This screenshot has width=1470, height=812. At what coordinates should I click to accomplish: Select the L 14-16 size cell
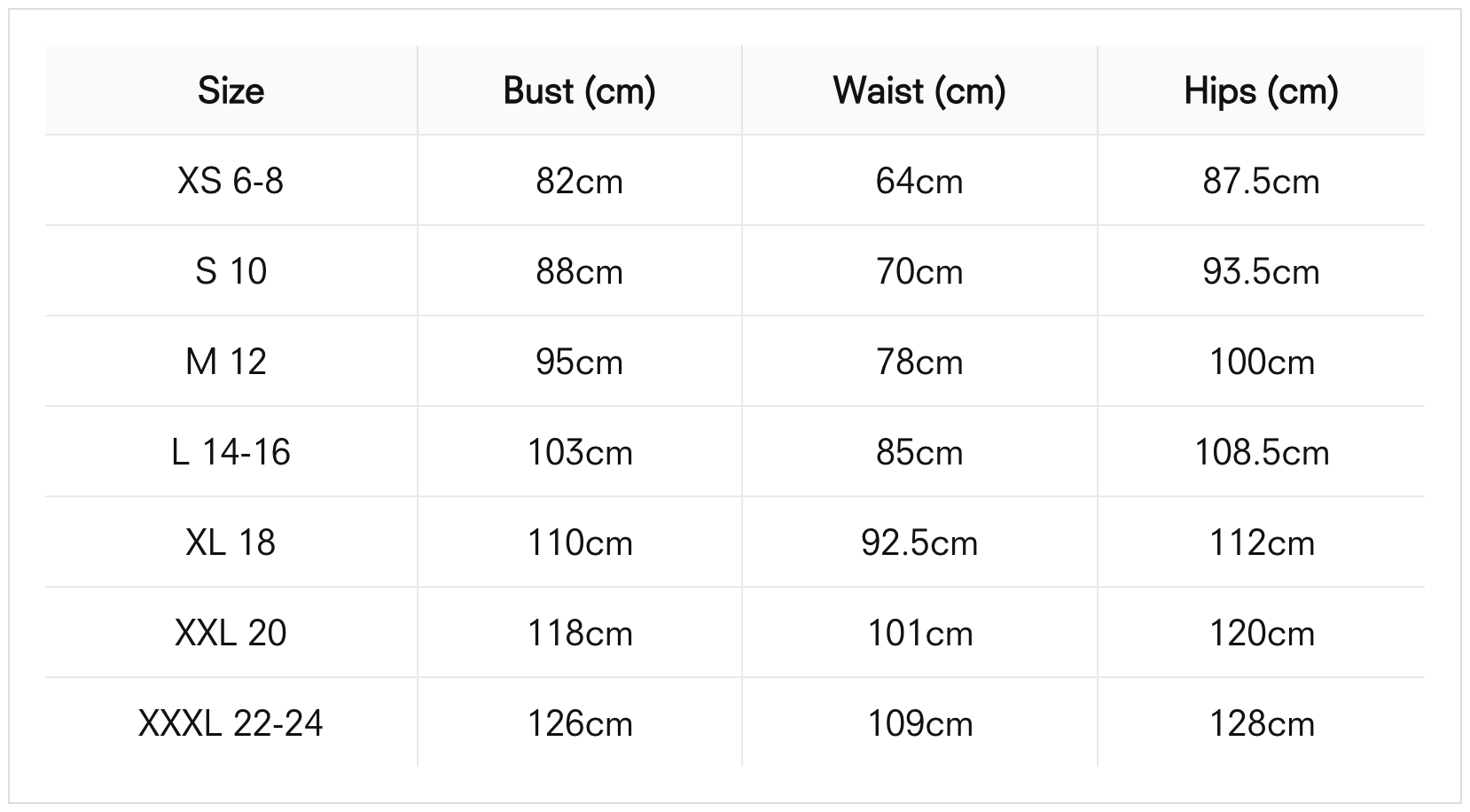pyautogui.click(x=231, y=452)
